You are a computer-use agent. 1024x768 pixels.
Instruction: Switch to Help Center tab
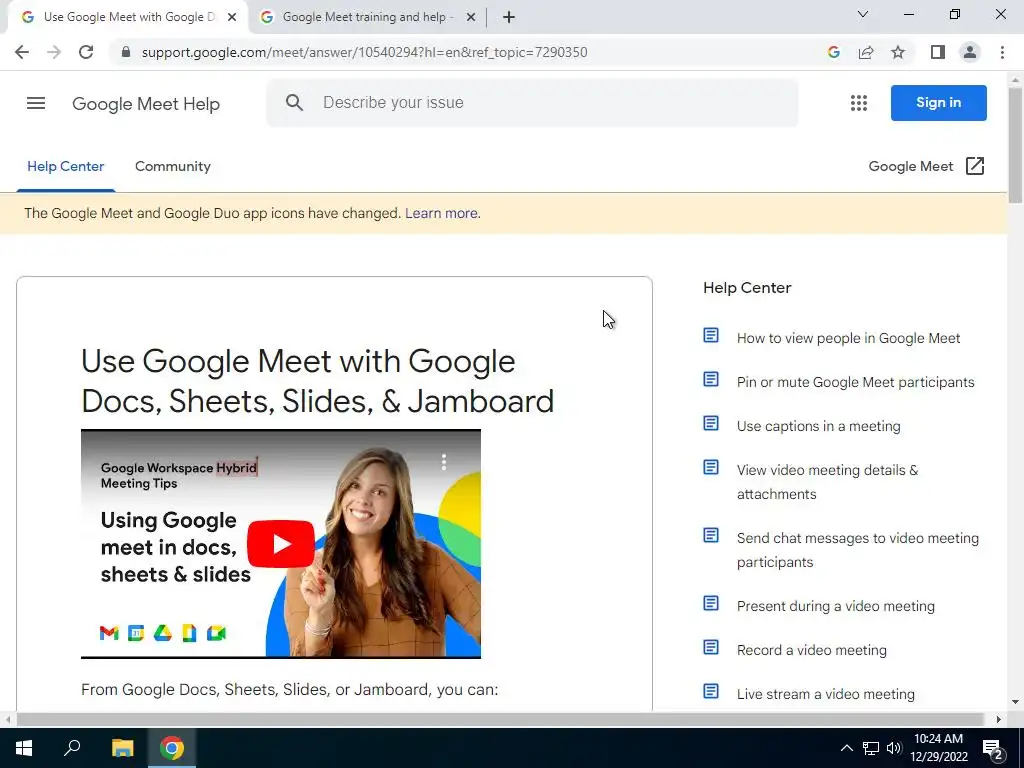pos(65,167)
